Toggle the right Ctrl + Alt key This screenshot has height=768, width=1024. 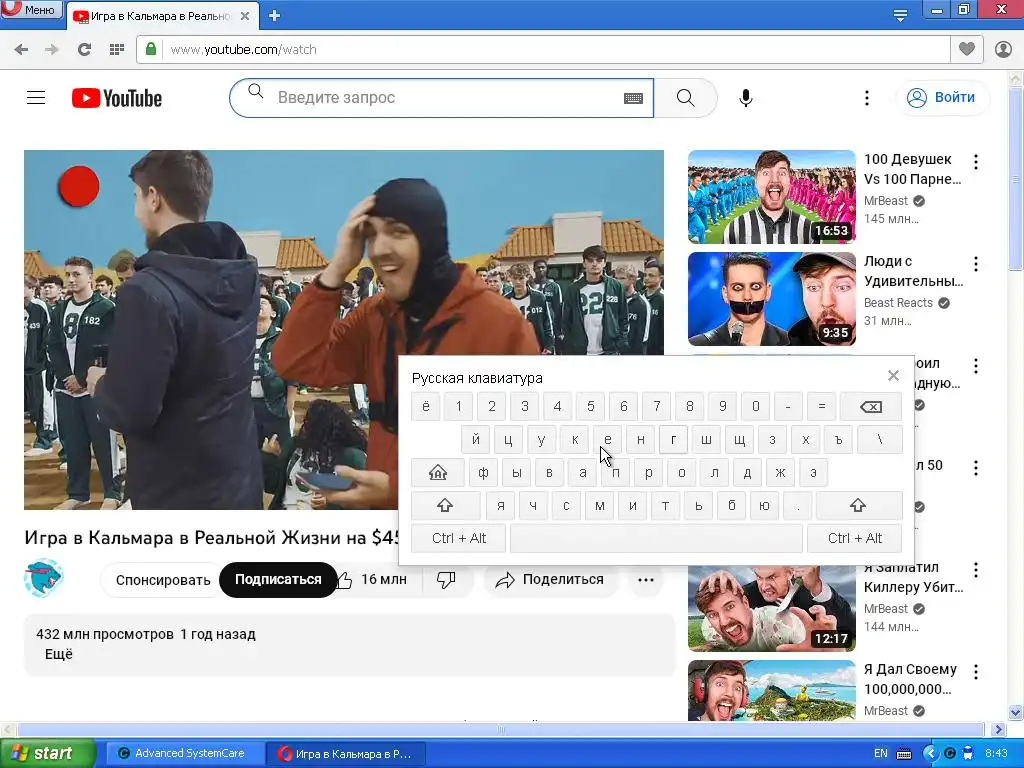854,538
